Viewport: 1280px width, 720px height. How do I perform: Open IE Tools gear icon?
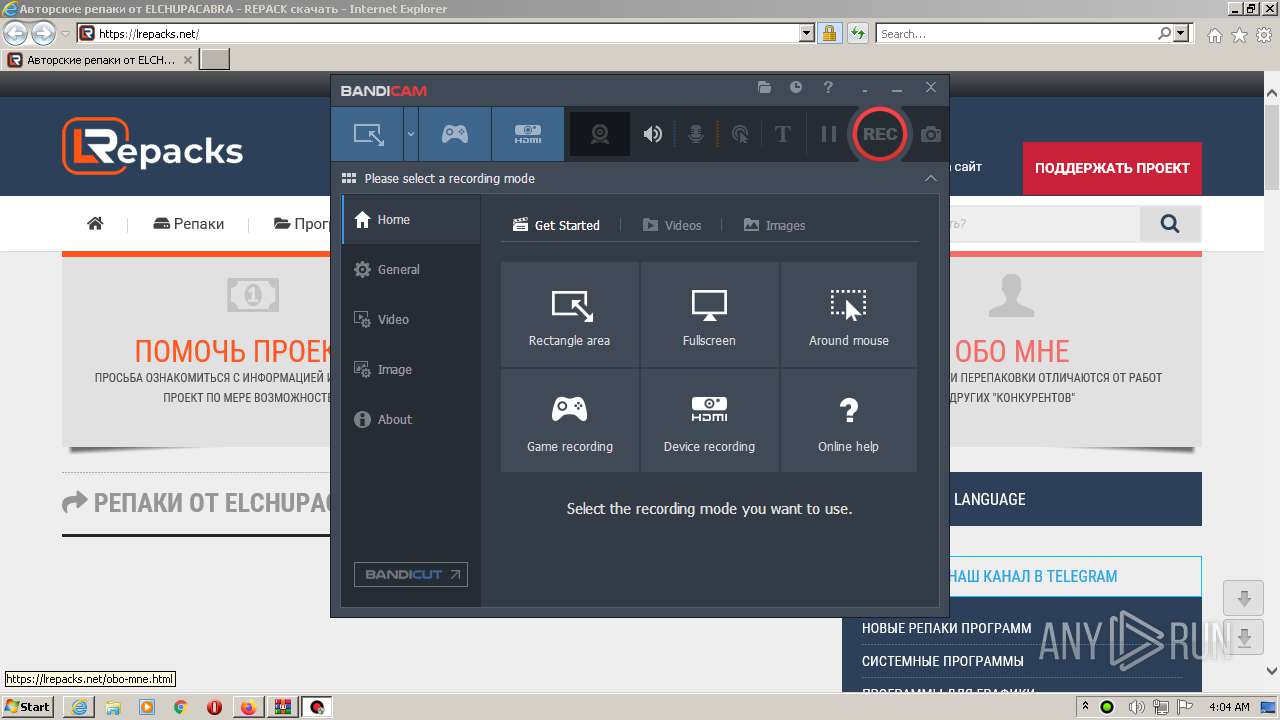[1264, 34]
